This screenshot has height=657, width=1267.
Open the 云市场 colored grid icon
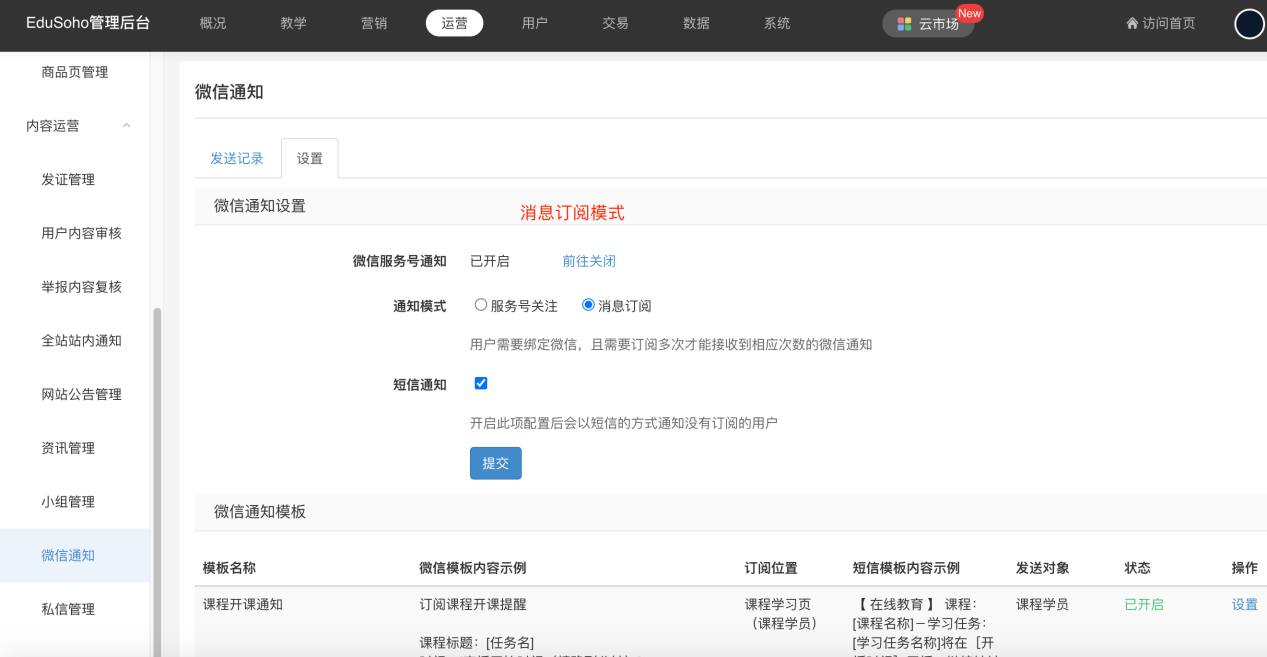[904, 24]
